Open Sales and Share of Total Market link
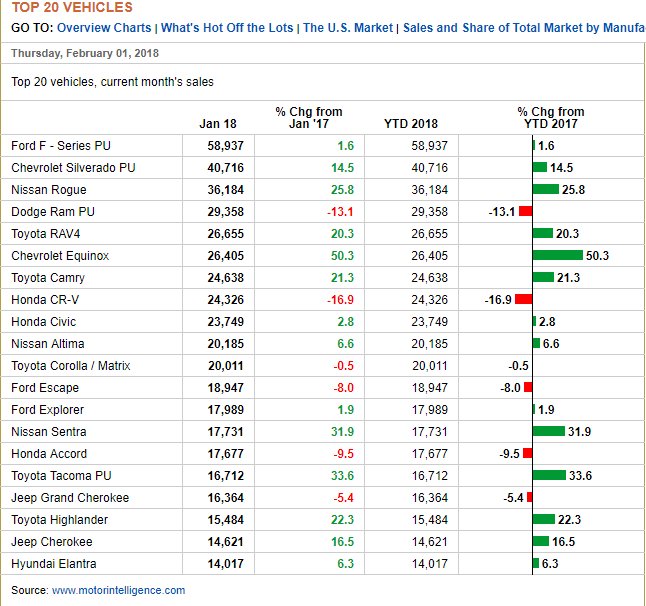The image size is (646, 606). pyautogui.click(x=524, y=28)
